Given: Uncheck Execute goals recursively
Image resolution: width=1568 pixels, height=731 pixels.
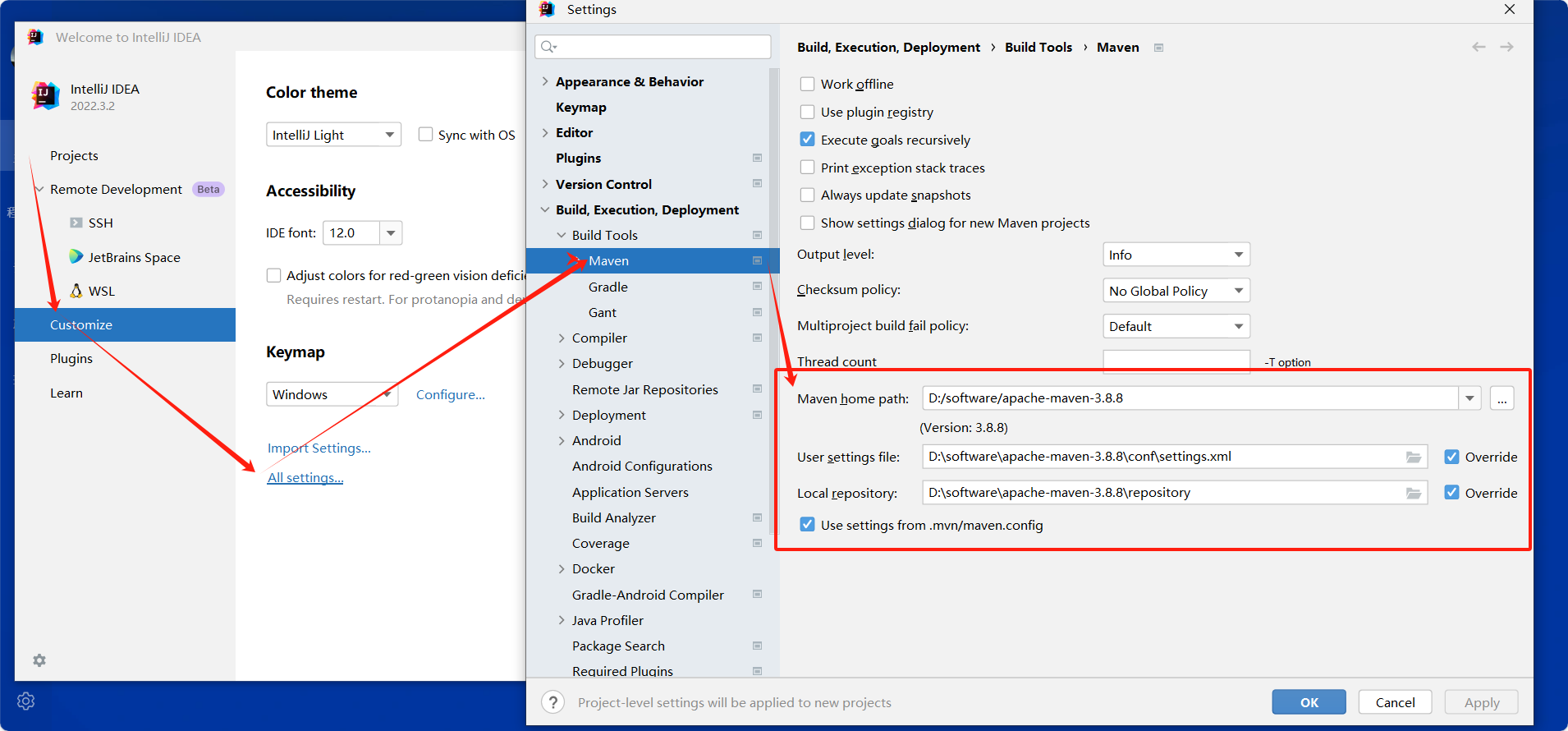Looking at the screenshot, I should tap(807, 140).
